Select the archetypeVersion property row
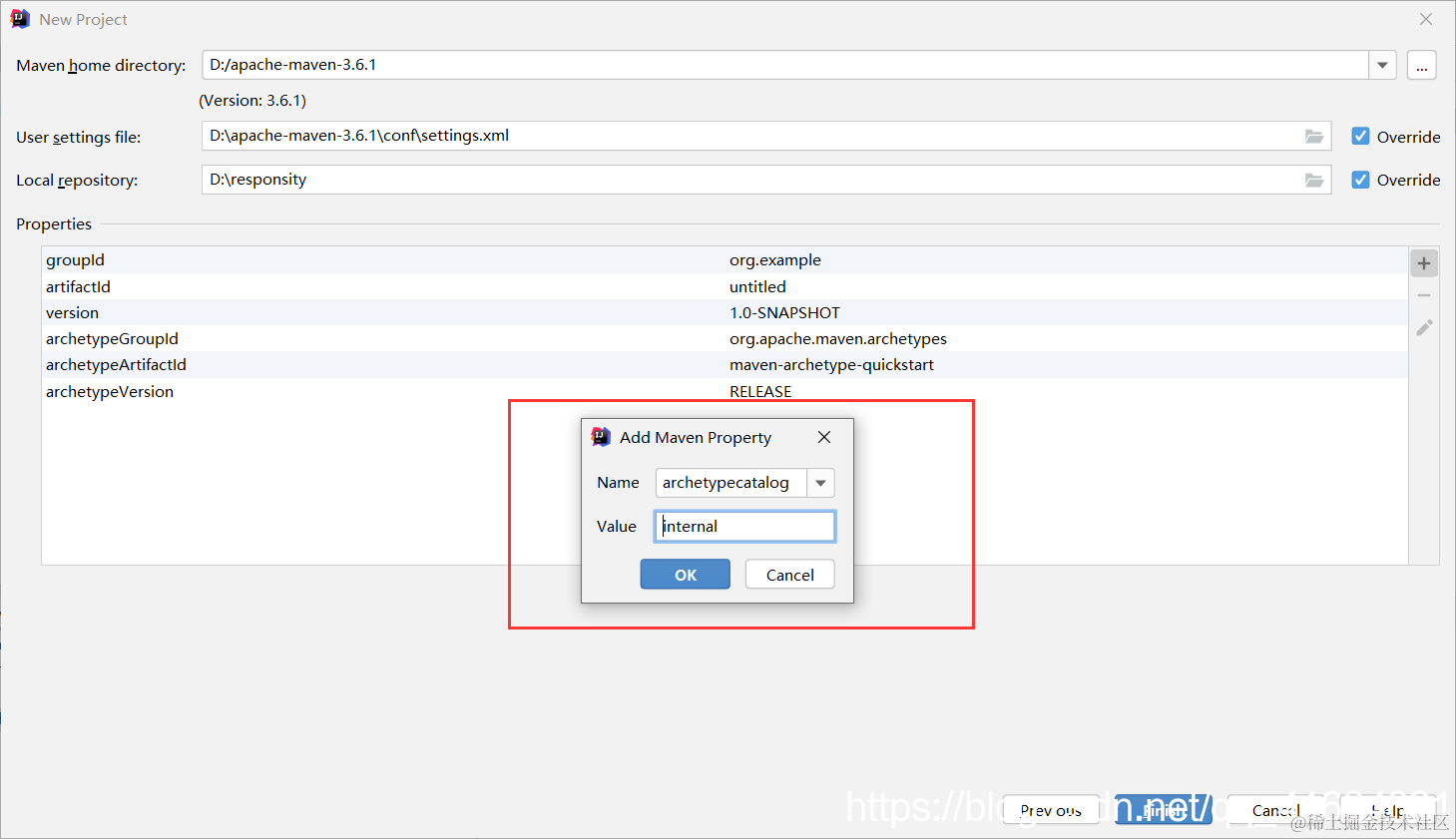Viewport: 1456px width, 839px height. pyautogui.click(x=725, y=391)
